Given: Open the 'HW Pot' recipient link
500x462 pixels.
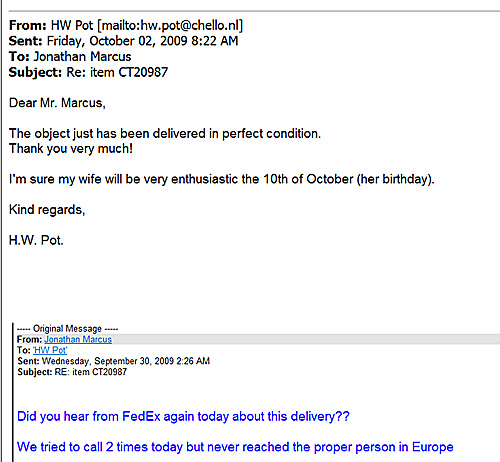Looking at the screenshot, I should pyautogui.click(x=50, y=350).
